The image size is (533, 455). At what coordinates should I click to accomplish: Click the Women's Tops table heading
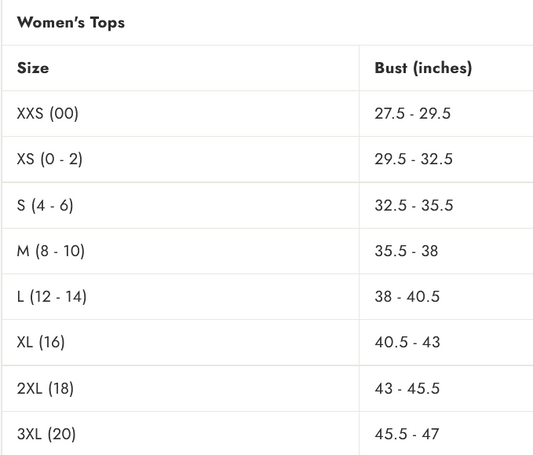click(x=71, y=23)
